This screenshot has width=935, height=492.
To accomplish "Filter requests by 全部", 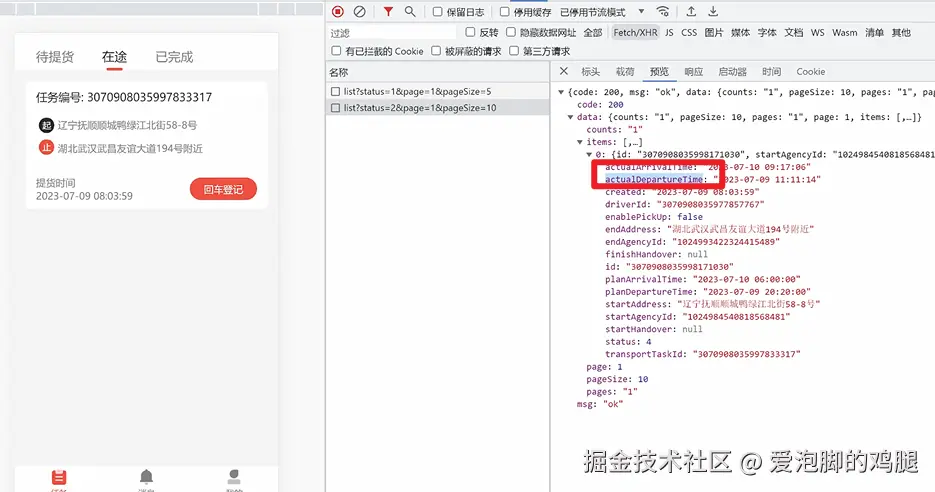I will tap(593, 33).
